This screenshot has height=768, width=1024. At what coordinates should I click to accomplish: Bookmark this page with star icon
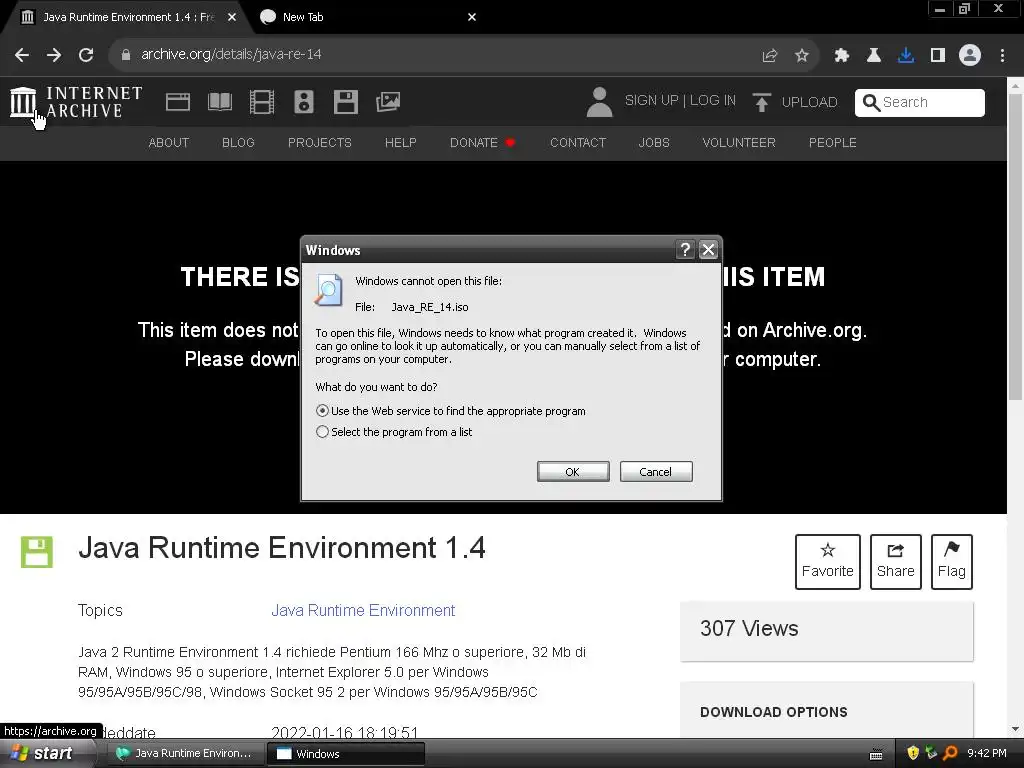pyautogui.click(x=802, y=55)
